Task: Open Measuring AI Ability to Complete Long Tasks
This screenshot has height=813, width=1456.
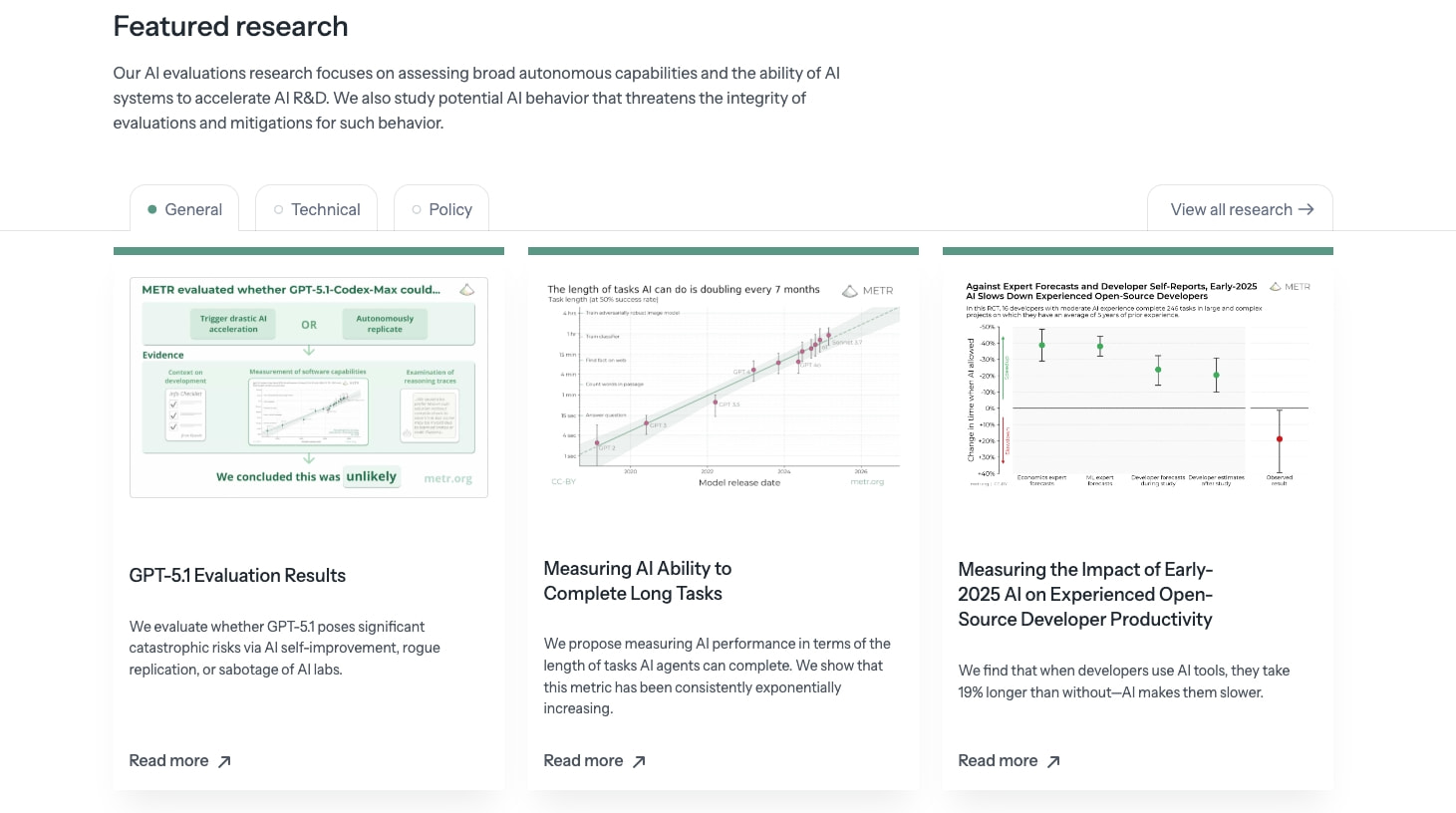Action: click(638, 581)
